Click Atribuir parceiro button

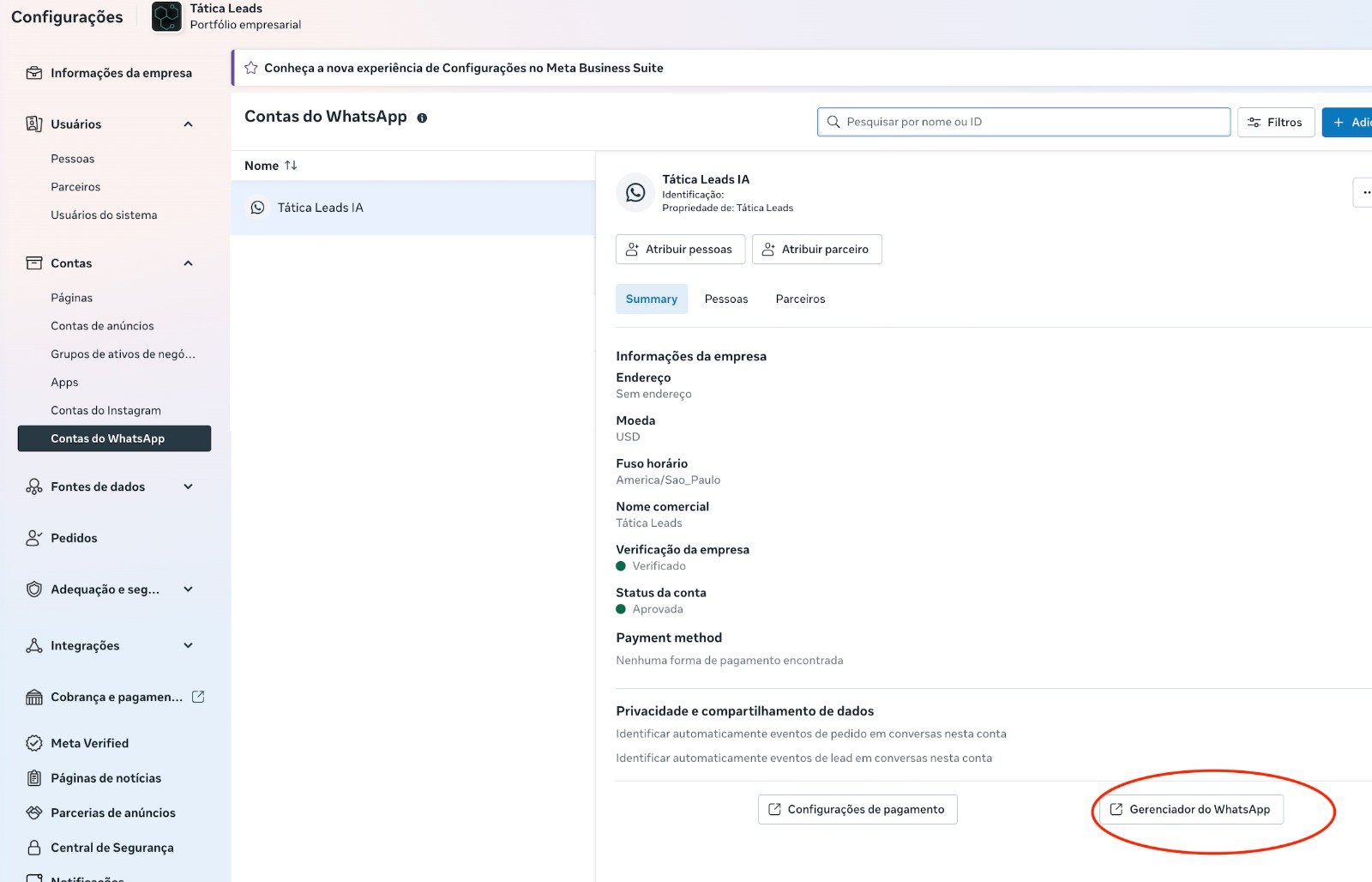pyautogui.click(x=816, y=249)
